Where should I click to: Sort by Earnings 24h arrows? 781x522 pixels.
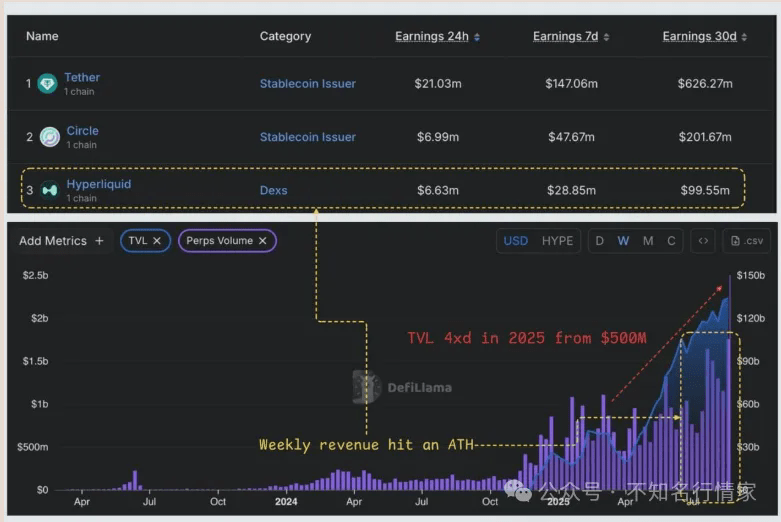pyautogui.click(x=477, y=37)
